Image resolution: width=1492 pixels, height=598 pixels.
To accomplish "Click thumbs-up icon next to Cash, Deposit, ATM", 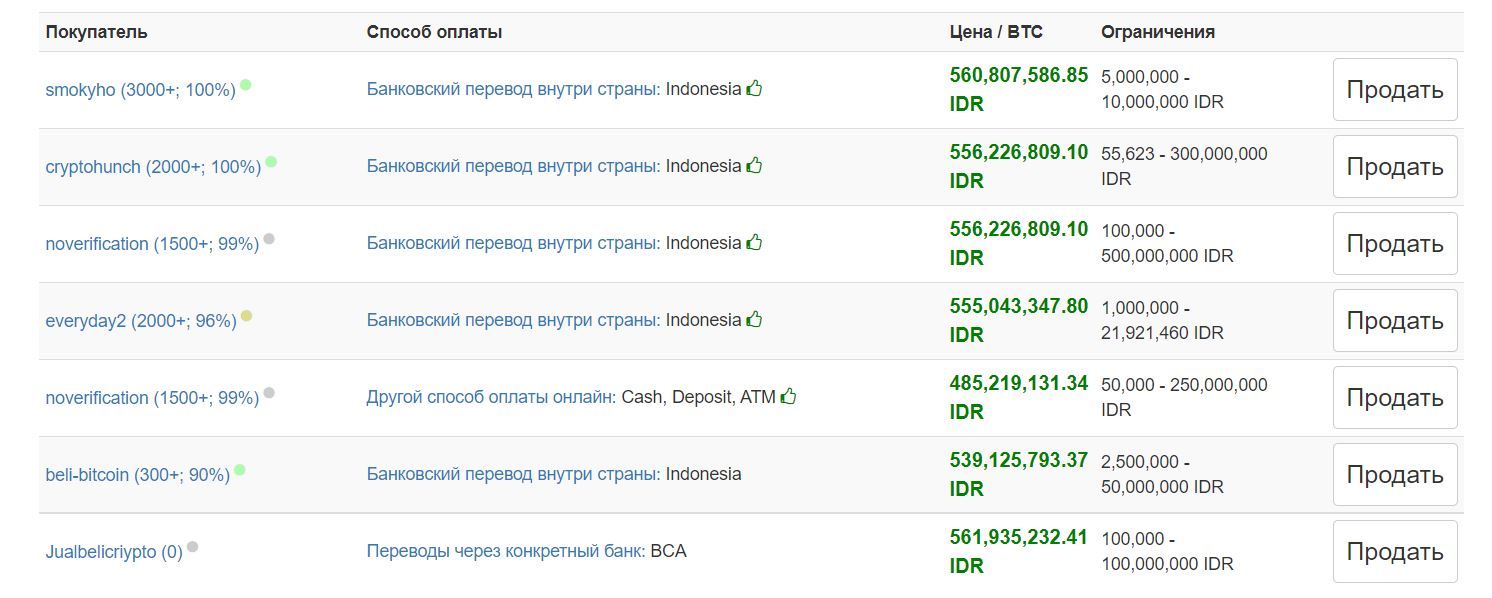I will point(788,396).
